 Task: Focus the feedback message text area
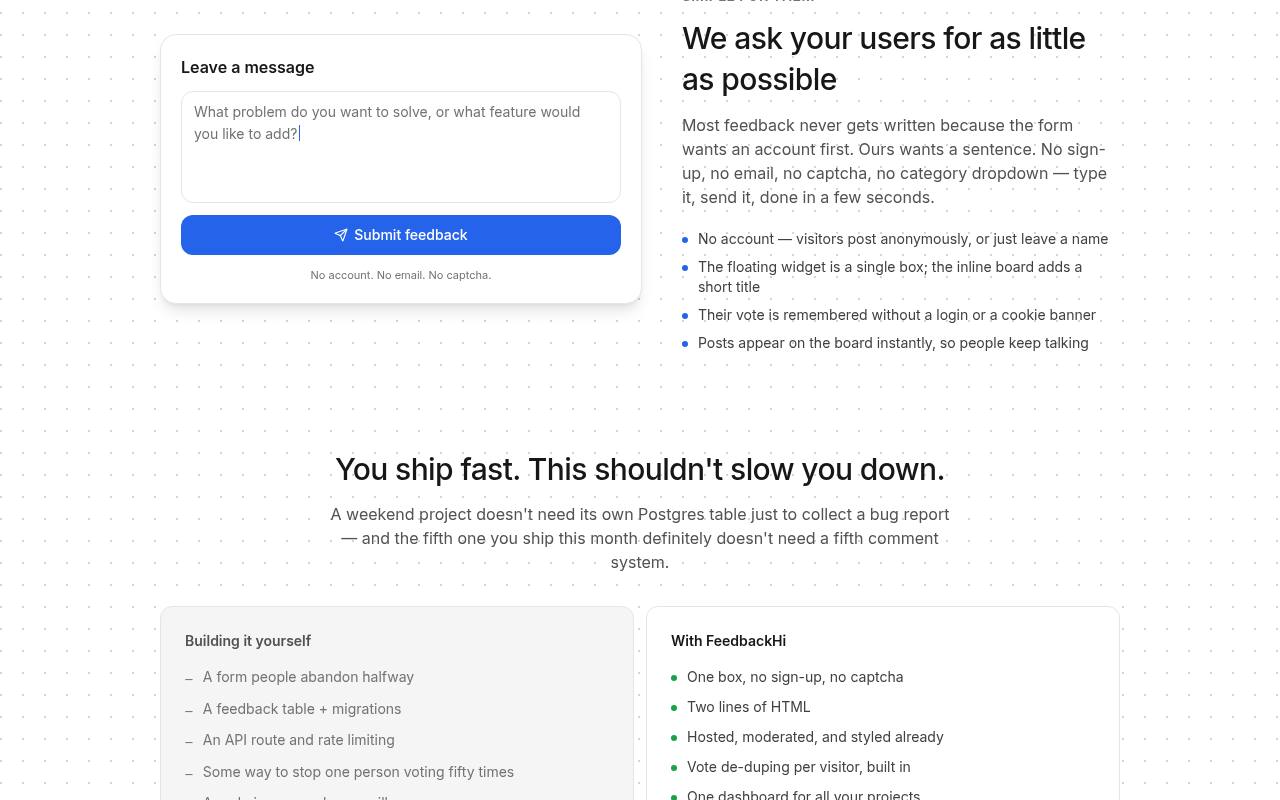tap(401, 147)
